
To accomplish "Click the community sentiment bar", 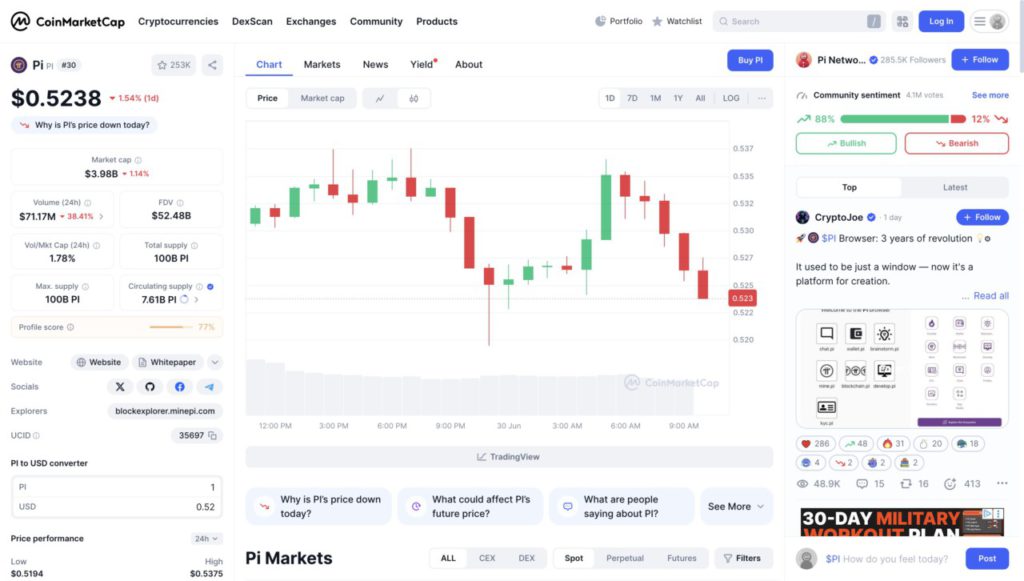I will [x=903, y=119].
